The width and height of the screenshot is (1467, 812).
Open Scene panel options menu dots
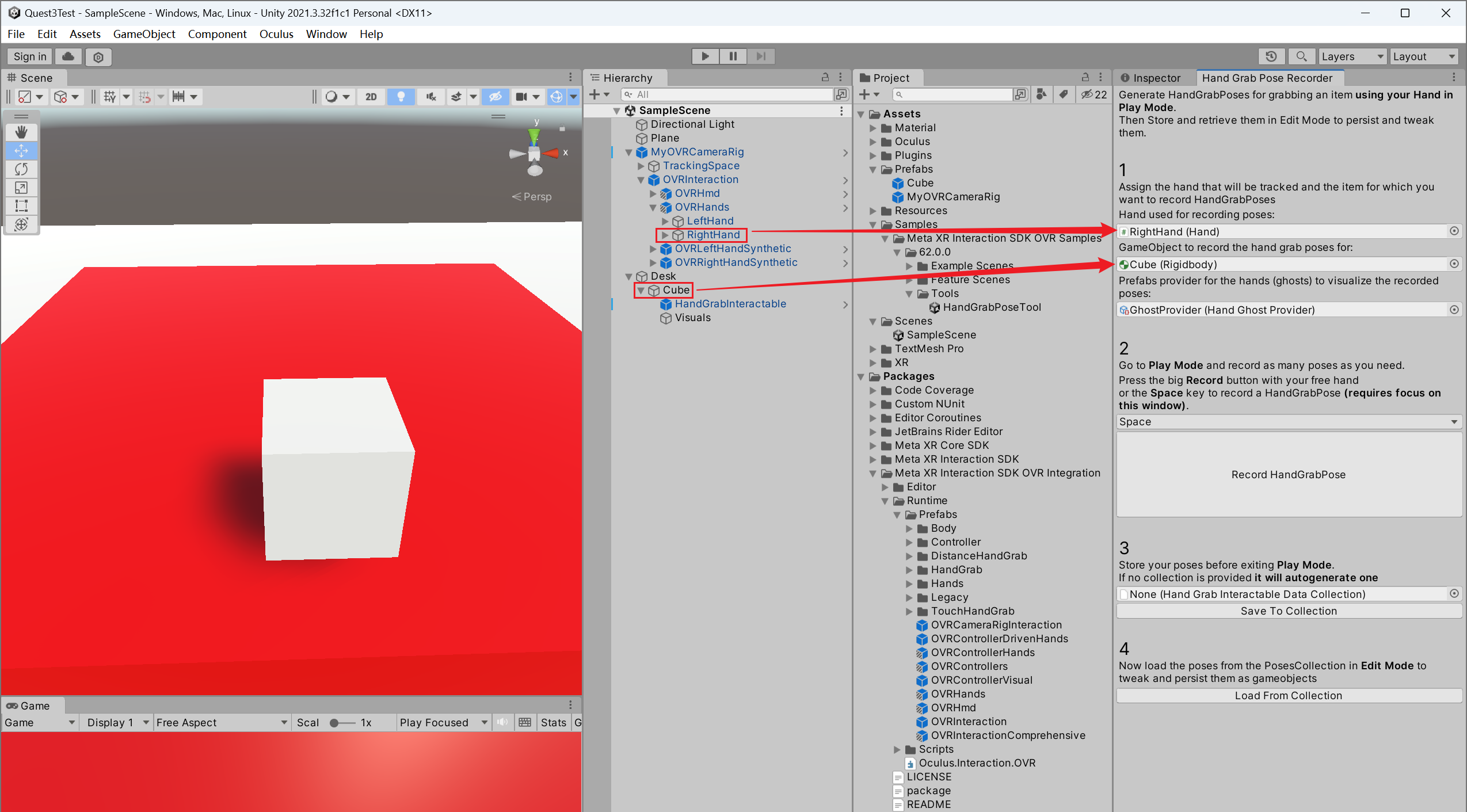pyautogui.click(x=570, y=77)
